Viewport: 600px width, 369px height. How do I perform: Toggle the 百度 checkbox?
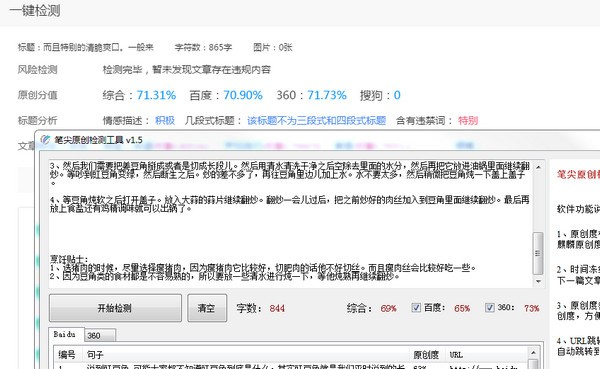tap(416, 307)
